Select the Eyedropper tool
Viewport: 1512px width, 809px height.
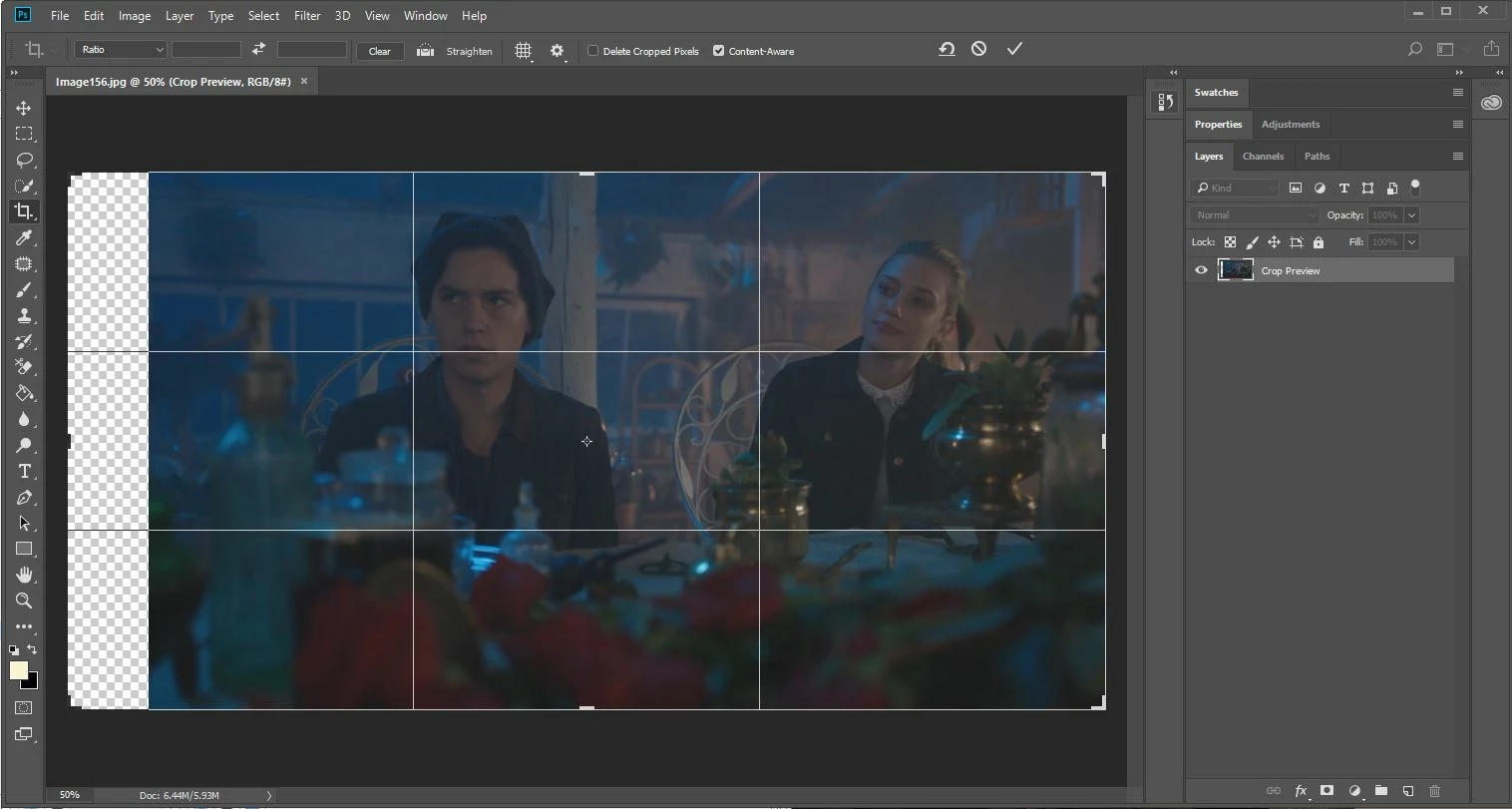click(x=24, y=237)
